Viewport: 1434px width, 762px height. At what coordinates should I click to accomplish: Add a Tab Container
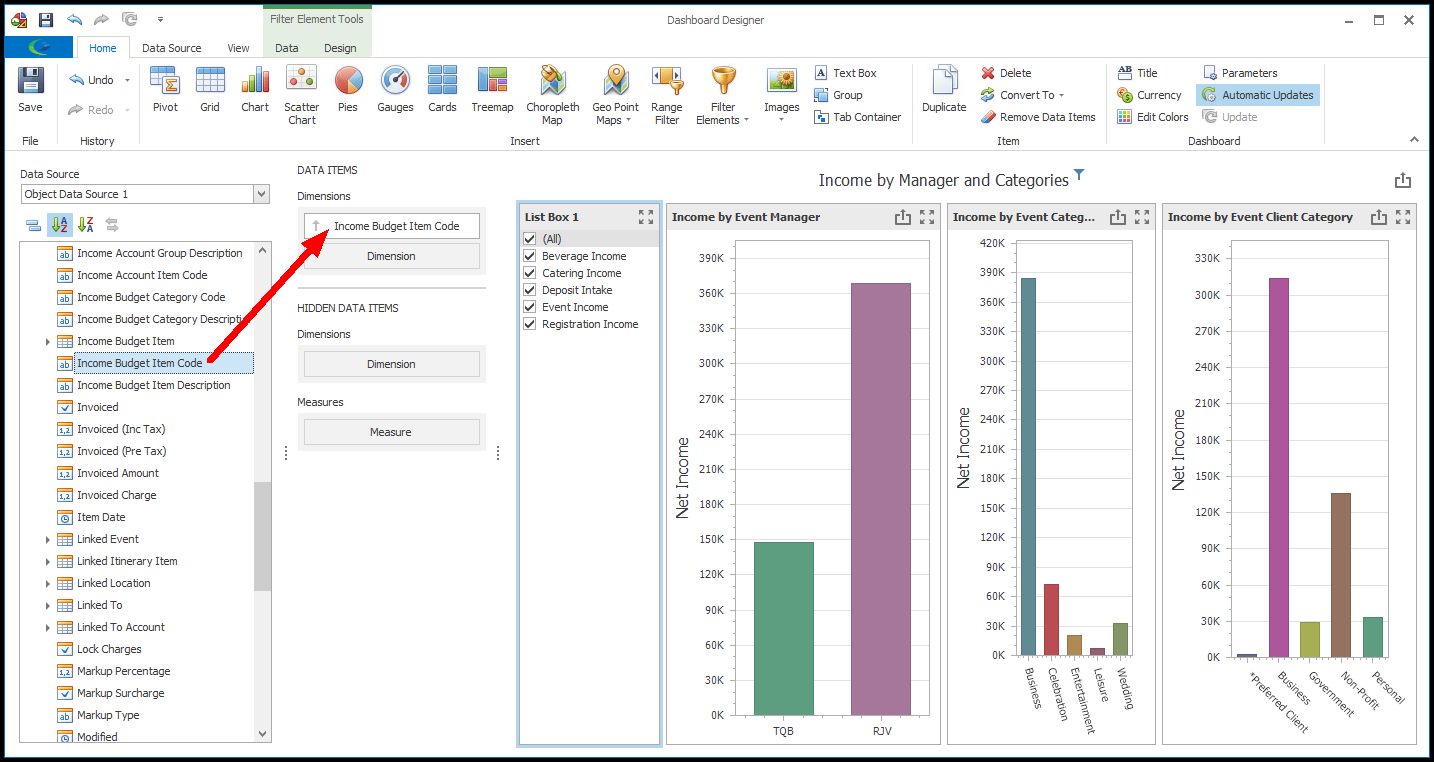click(857, 117)
